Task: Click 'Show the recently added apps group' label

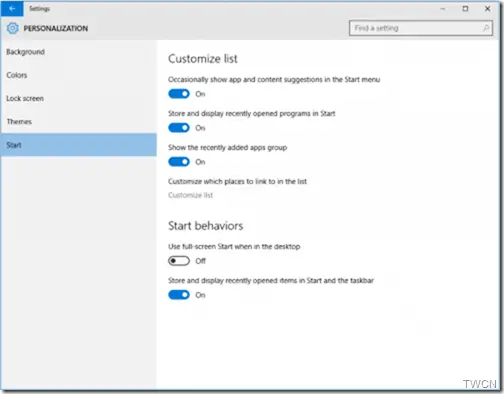Action: tap(227, 147)
